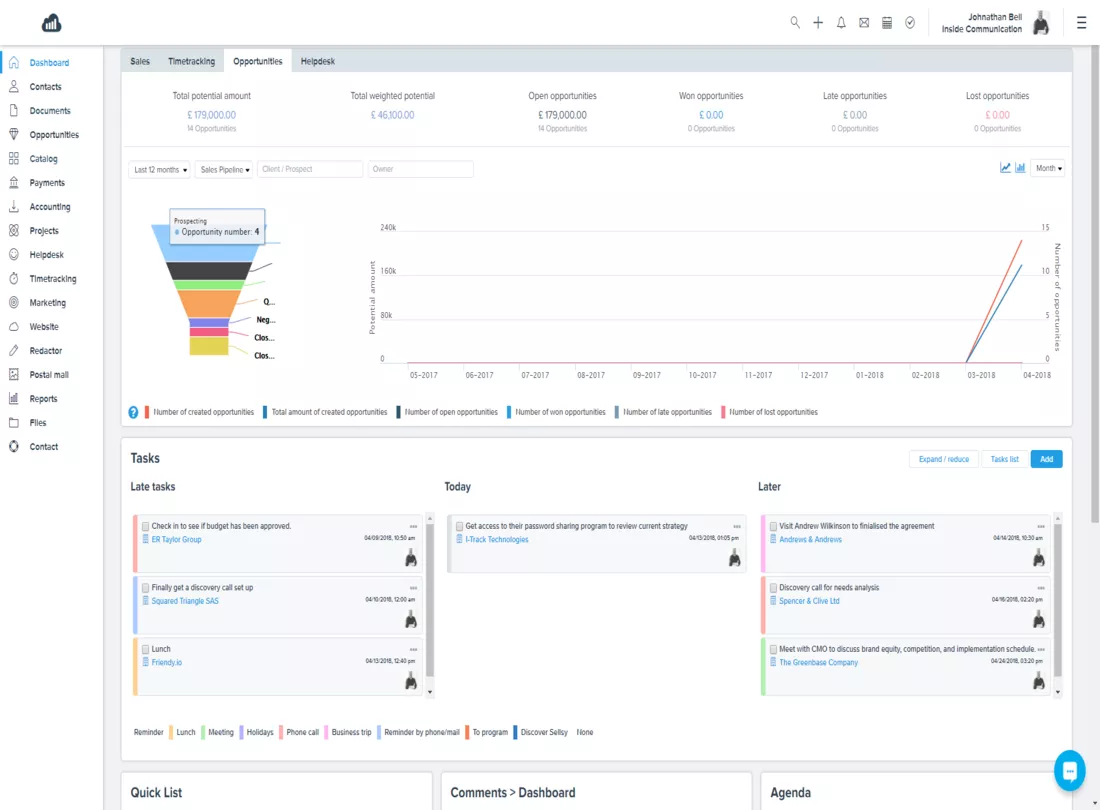
Task: Check the 'Finally get a discovery call set up' task
Action: coord(145,588)
